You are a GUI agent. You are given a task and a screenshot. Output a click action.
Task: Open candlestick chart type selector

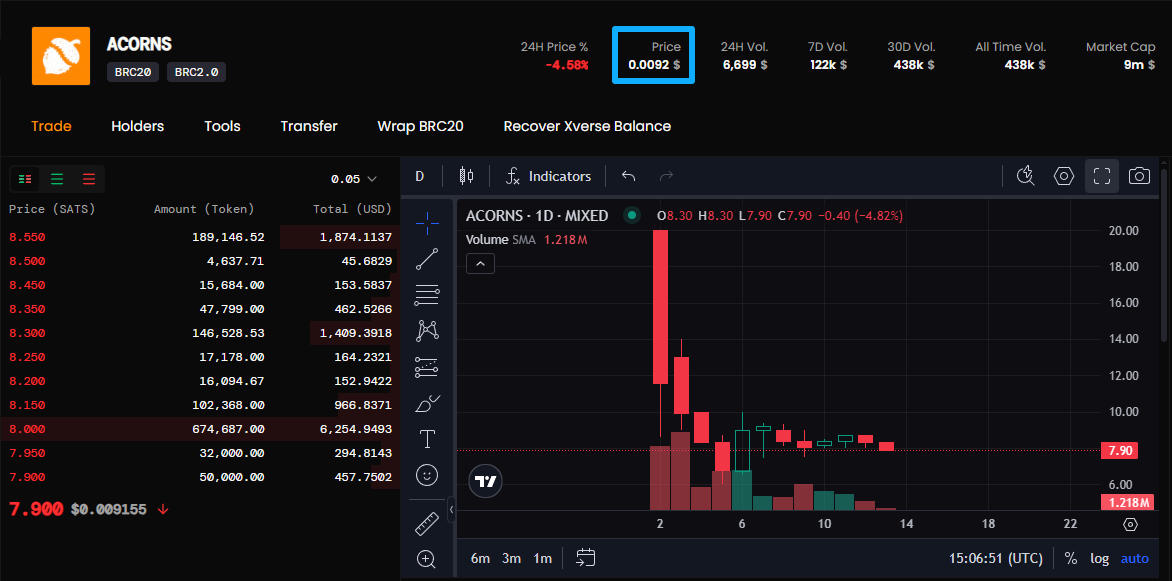[x=466, y=176]
